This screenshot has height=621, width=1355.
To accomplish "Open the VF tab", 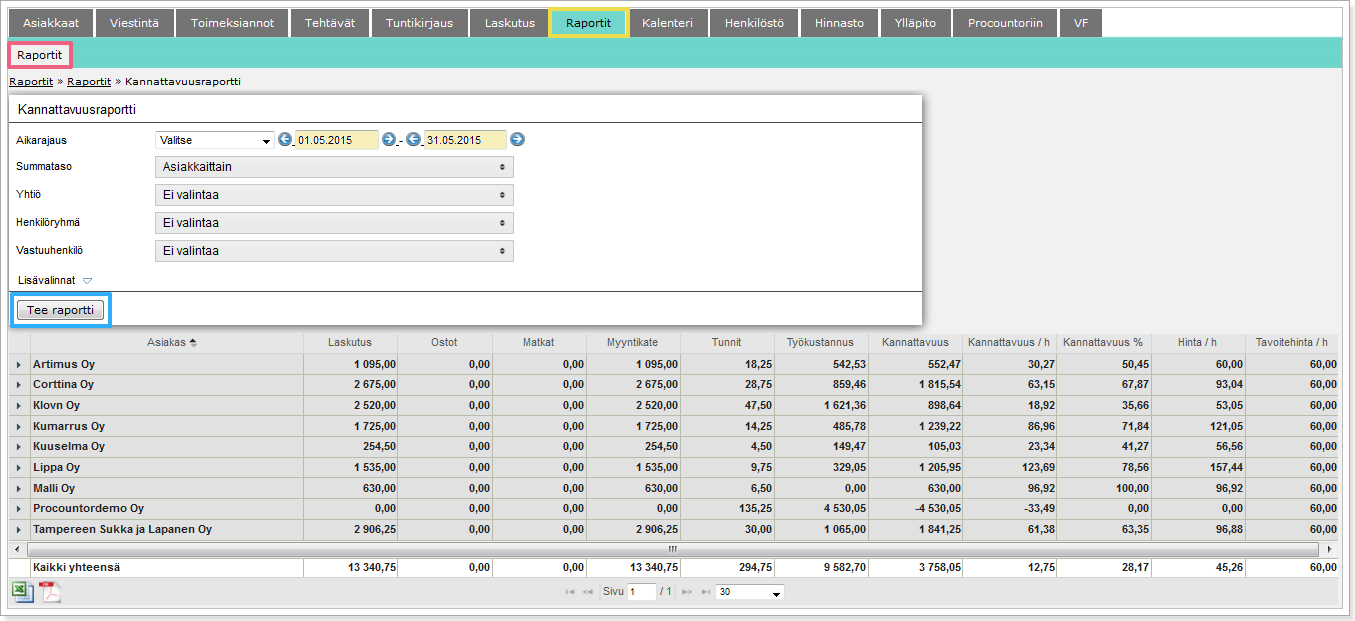I will click(1081, 23).
